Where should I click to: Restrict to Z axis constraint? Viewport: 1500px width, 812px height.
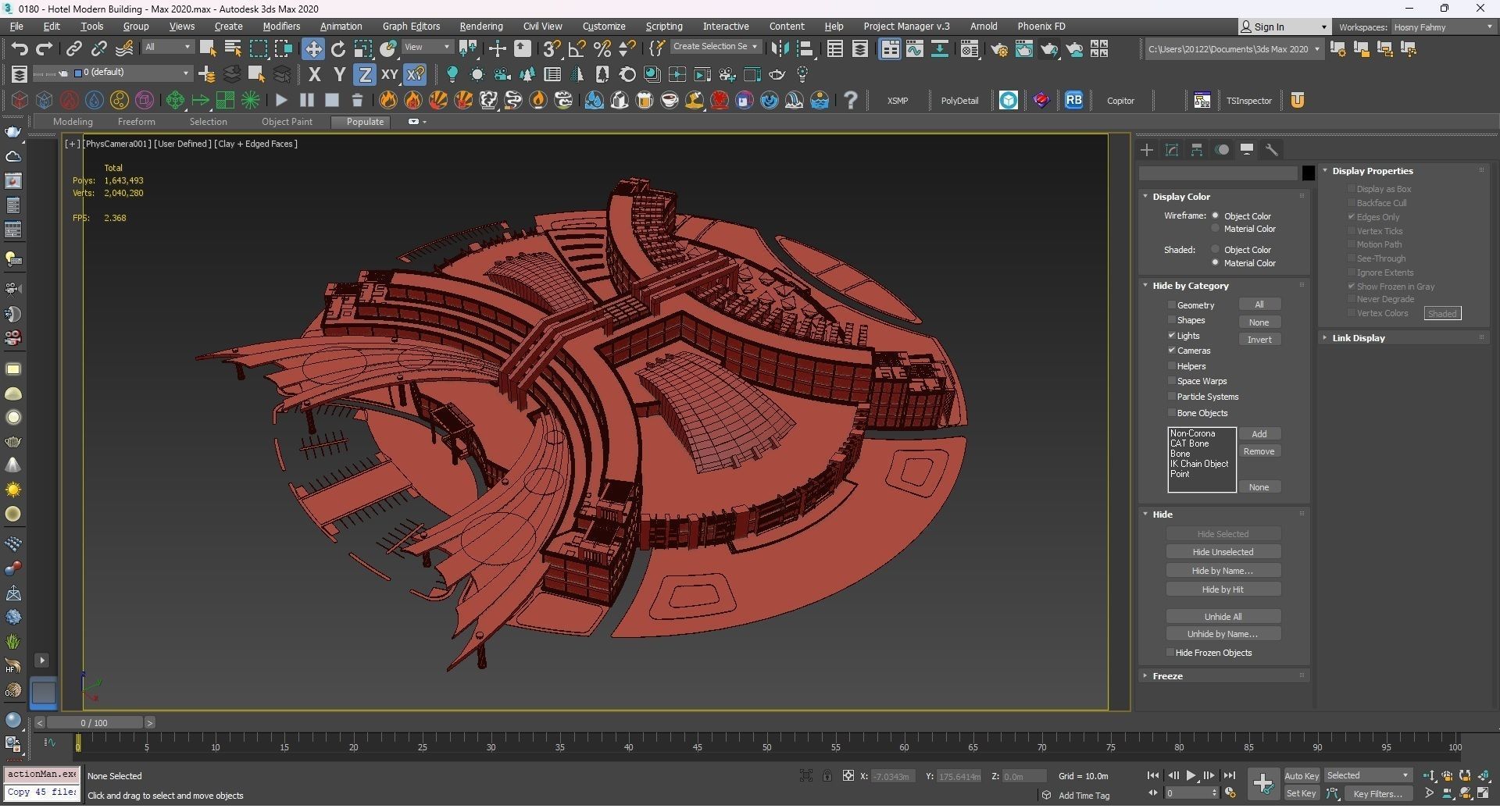click(x=365, y=75)
